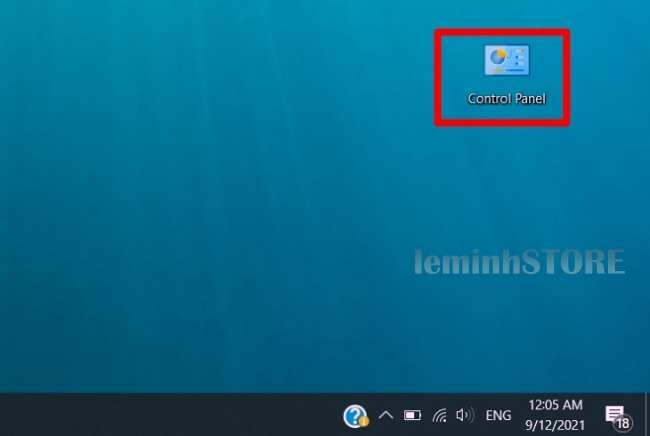The image size is (650, 436).
Task: Open the speaker volume icon
Action: tap(464, 415)
